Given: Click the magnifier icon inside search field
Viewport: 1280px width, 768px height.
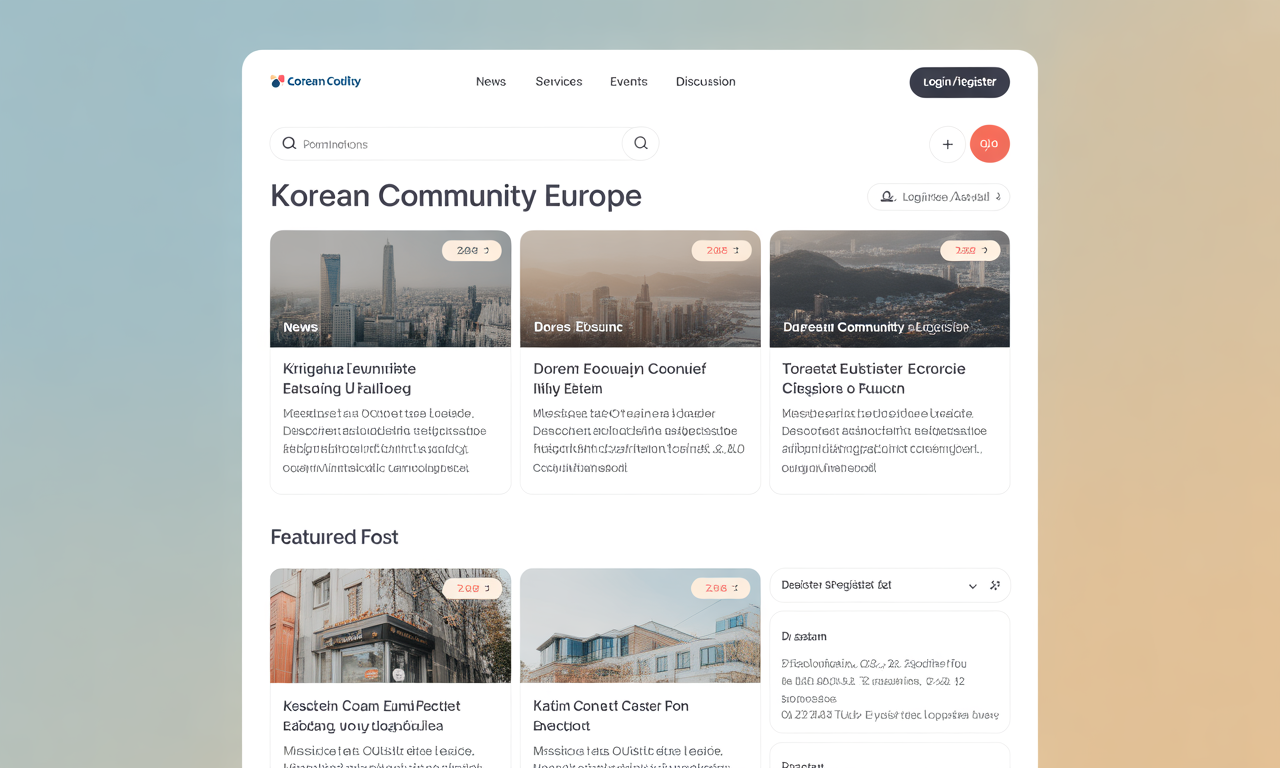Looking at the screenshot, I should pyautogui.click(x=289, y=144).
